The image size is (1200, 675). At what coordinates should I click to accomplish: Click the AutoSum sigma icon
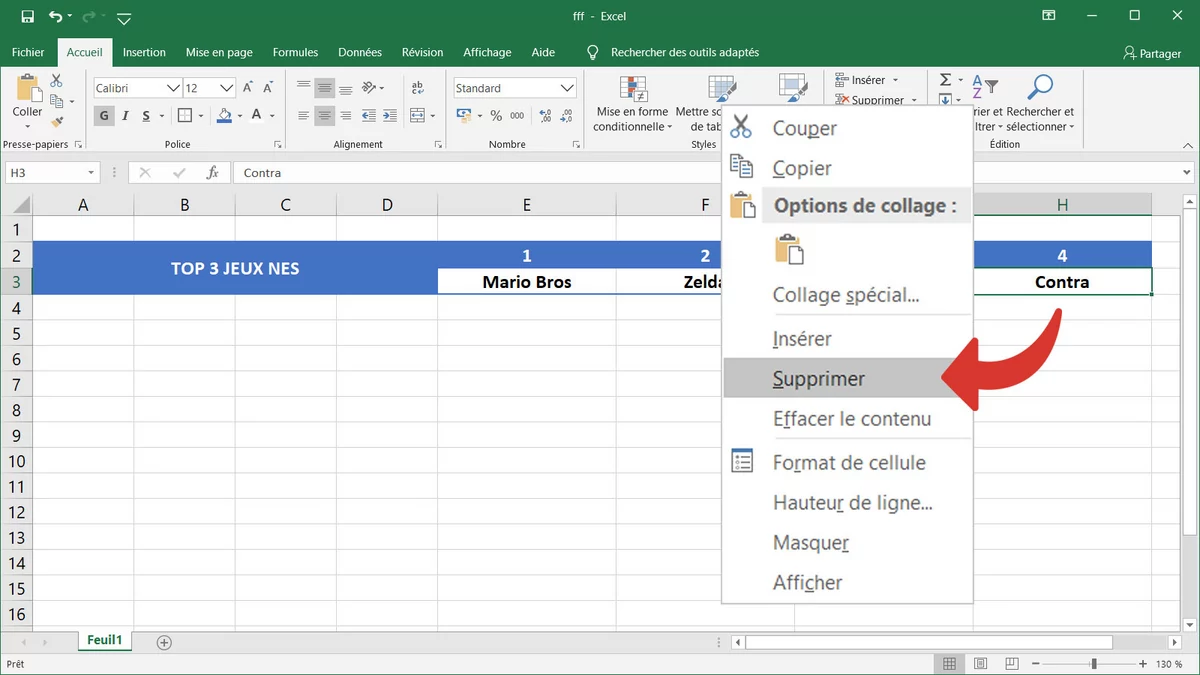tap(945, 80)
